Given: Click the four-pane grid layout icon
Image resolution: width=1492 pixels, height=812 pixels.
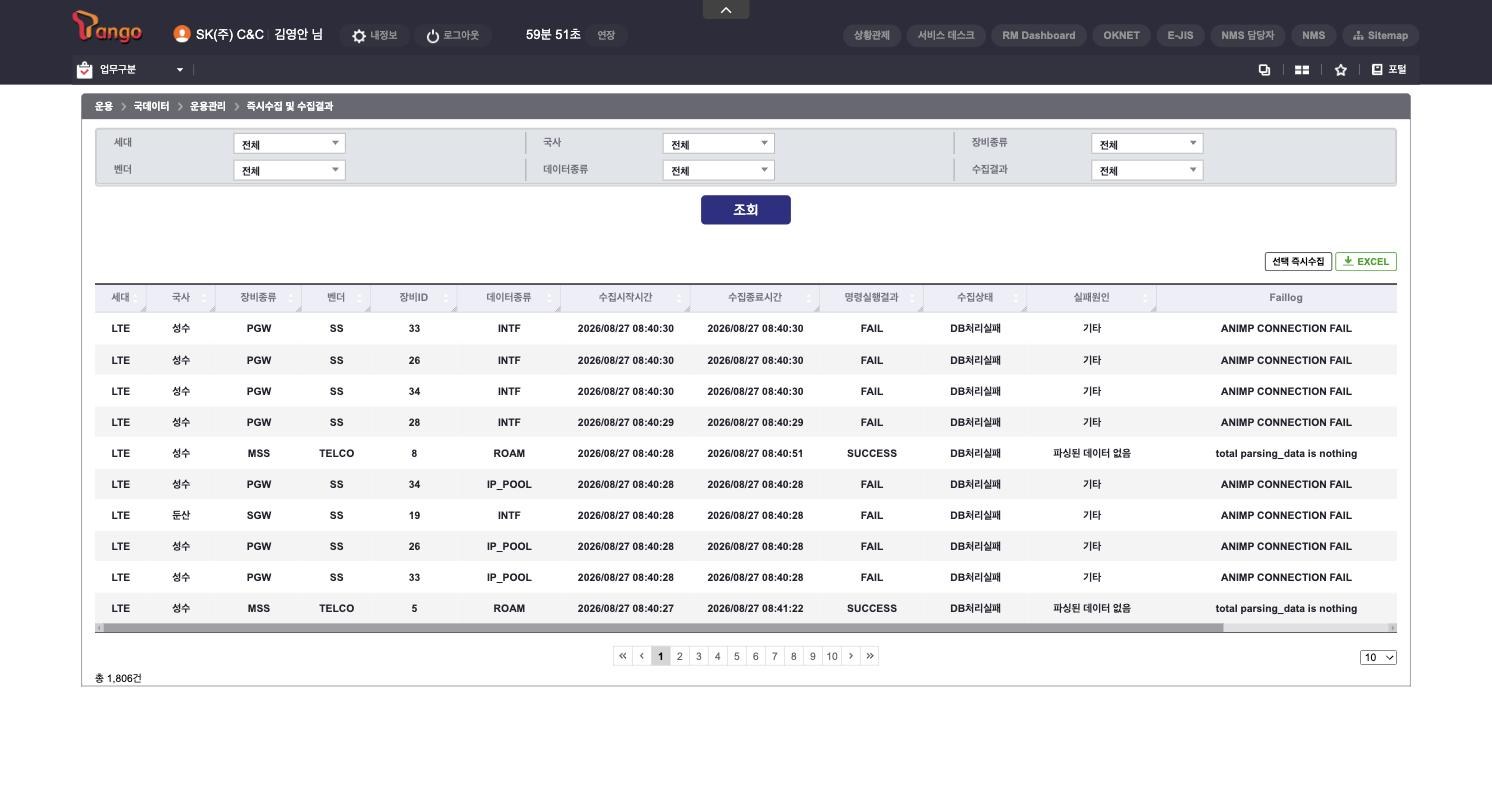Looking at the screenshot, I should click(x=1302, y=70).
